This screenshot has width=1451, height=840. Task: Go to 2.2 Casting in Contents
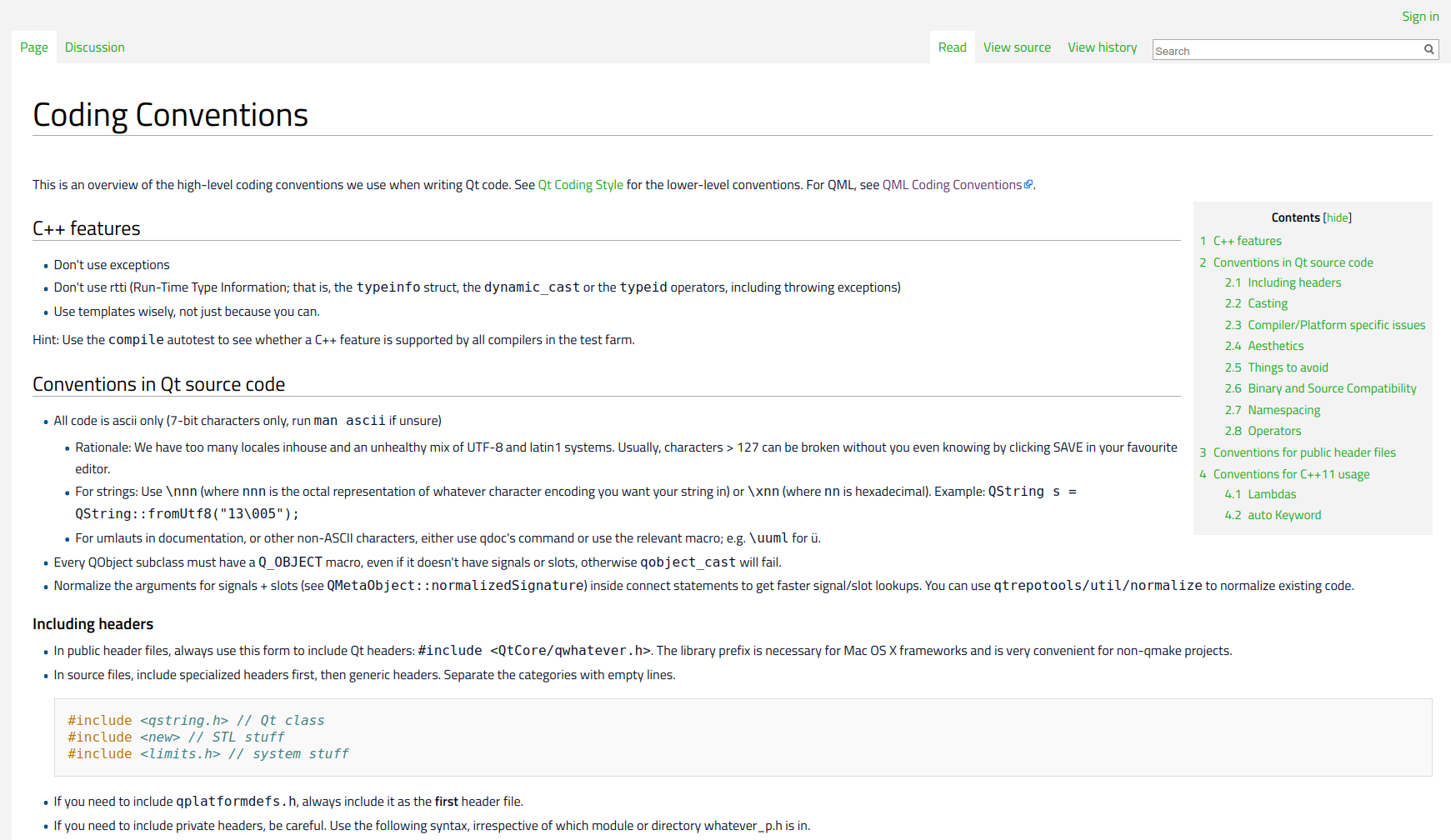click(x=1257, y=303)
